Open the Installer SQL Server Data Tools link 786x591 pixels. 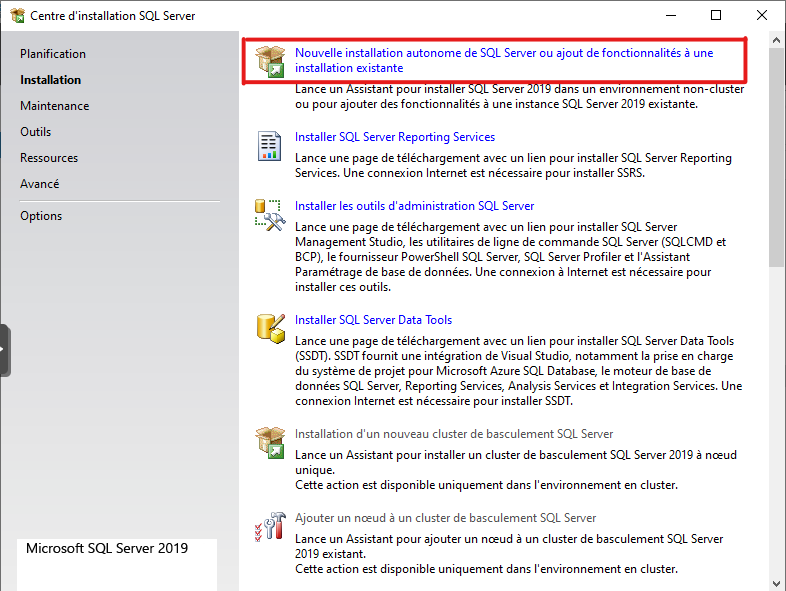(373, 320)
